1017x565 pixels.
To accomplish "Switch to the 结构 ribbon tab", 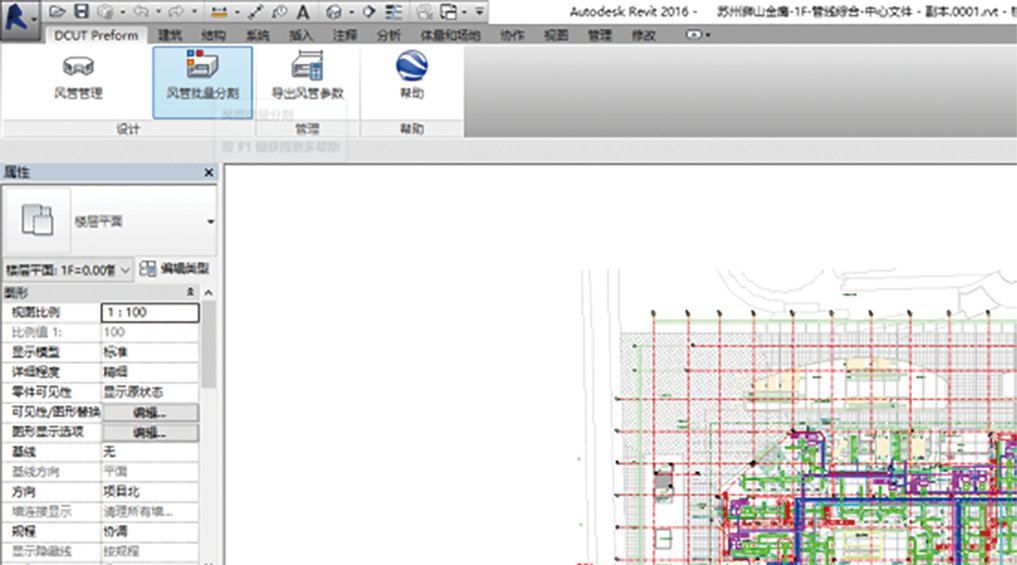I will click(x=213, y=35).
